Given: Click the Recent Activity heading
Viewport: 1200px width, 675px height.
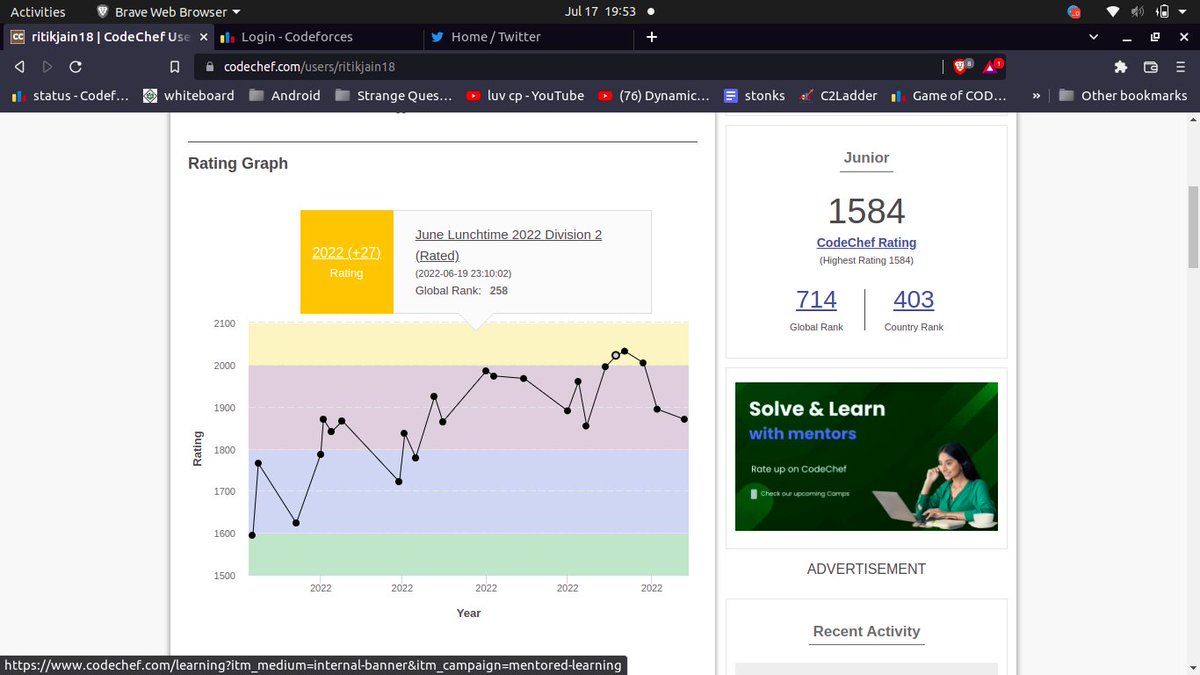Looking at the screenshot, I should 866,631.
